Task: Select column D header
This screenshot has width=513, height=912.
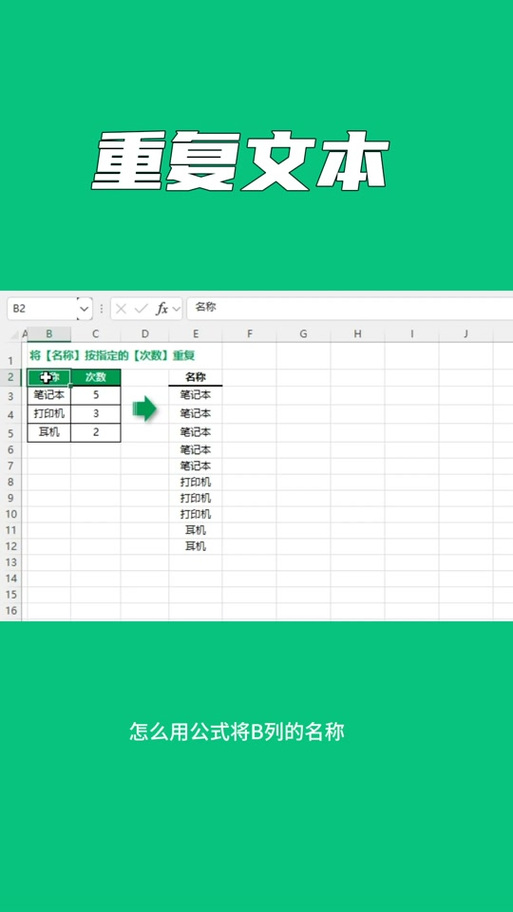Action: pos(145,334)
